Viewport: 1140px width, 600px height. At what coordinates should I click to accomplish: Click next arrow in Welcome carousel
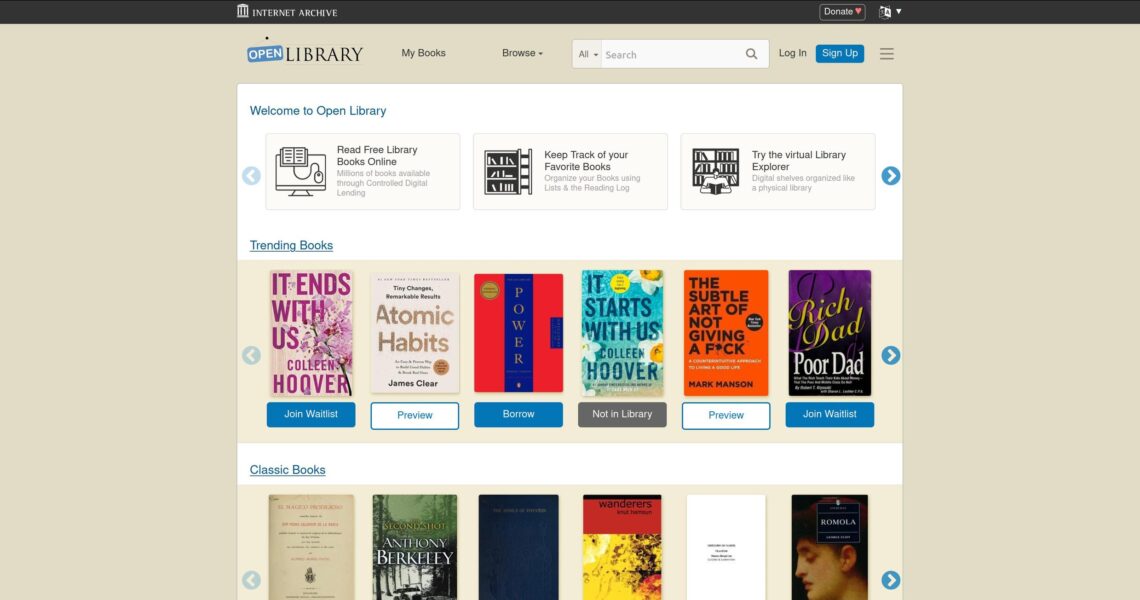pos(891,175)
